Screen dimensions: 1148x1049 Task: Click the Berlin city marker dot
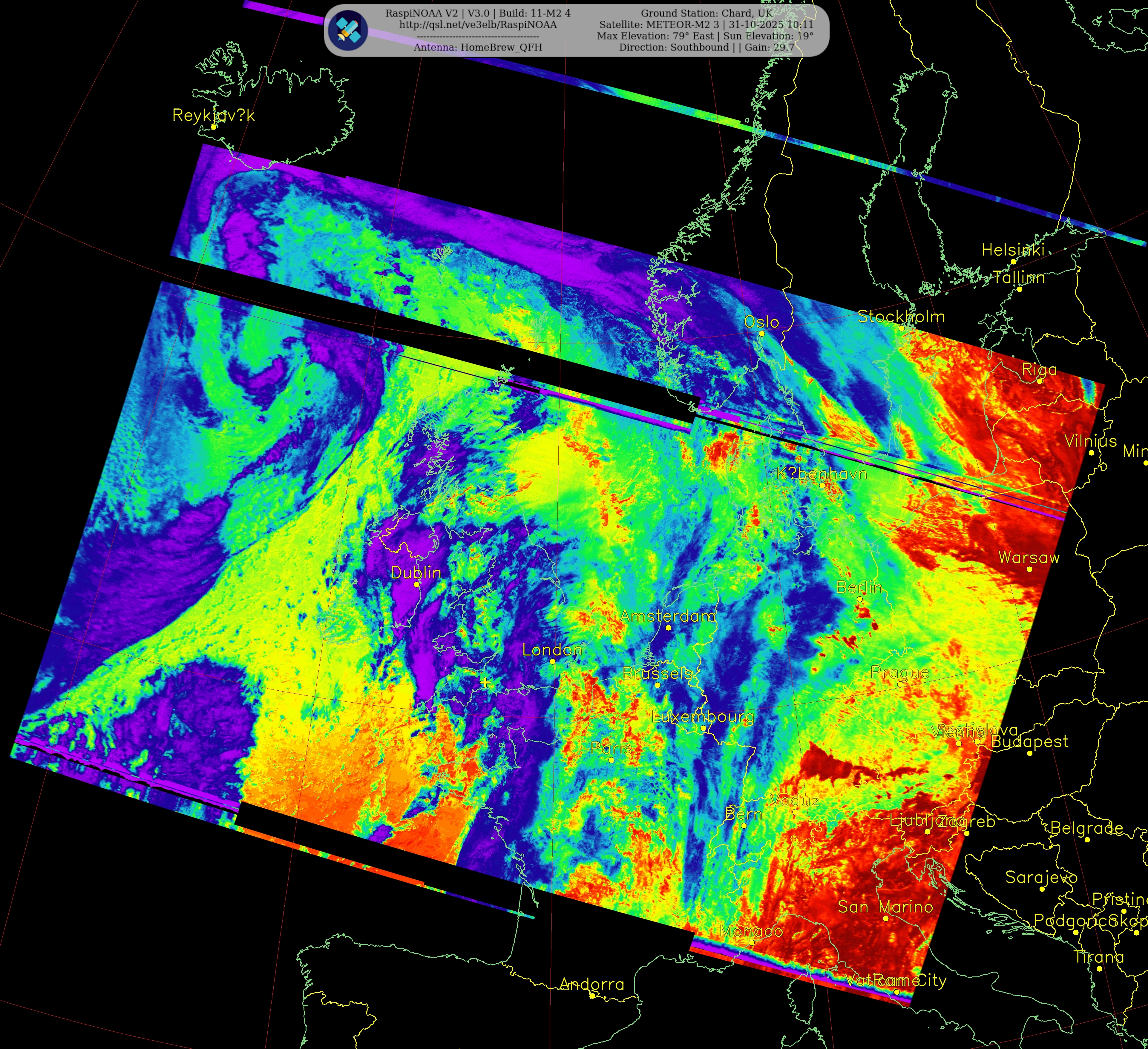click(x=860, y=599)
